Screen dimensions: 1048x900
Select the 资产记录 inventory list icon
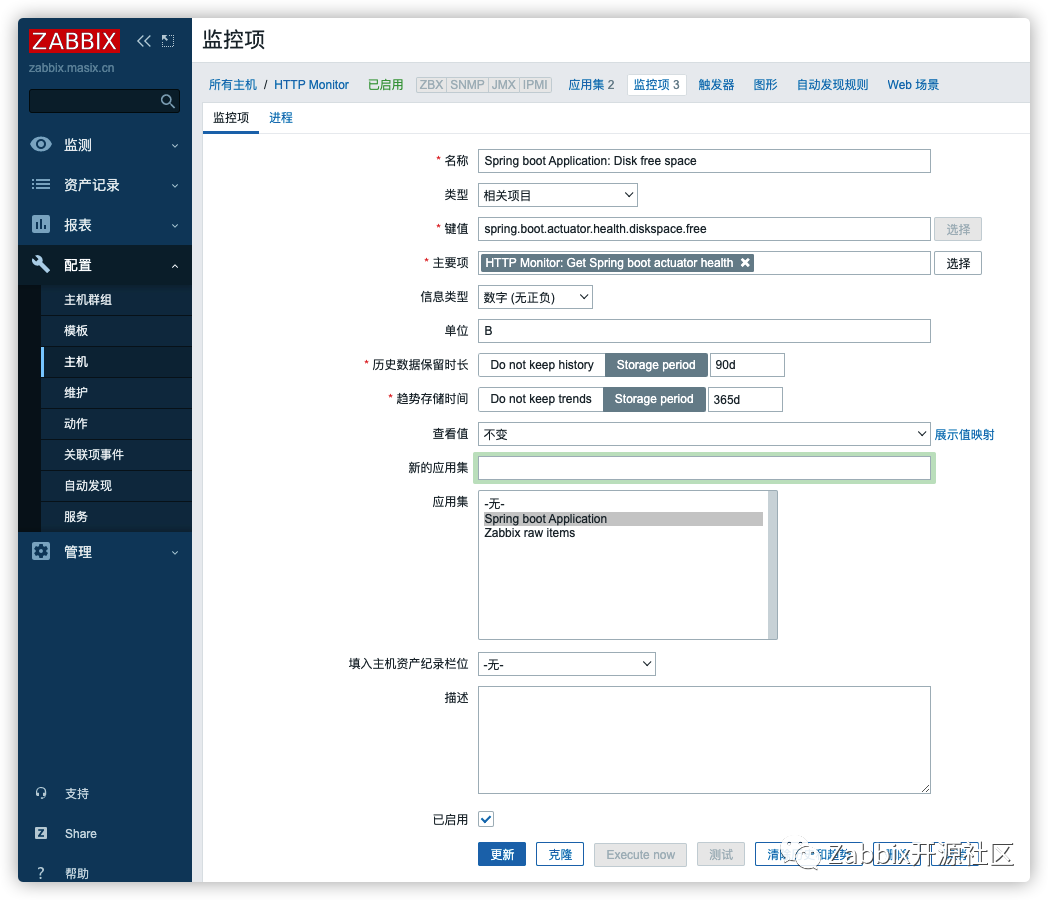pos(40,184)
